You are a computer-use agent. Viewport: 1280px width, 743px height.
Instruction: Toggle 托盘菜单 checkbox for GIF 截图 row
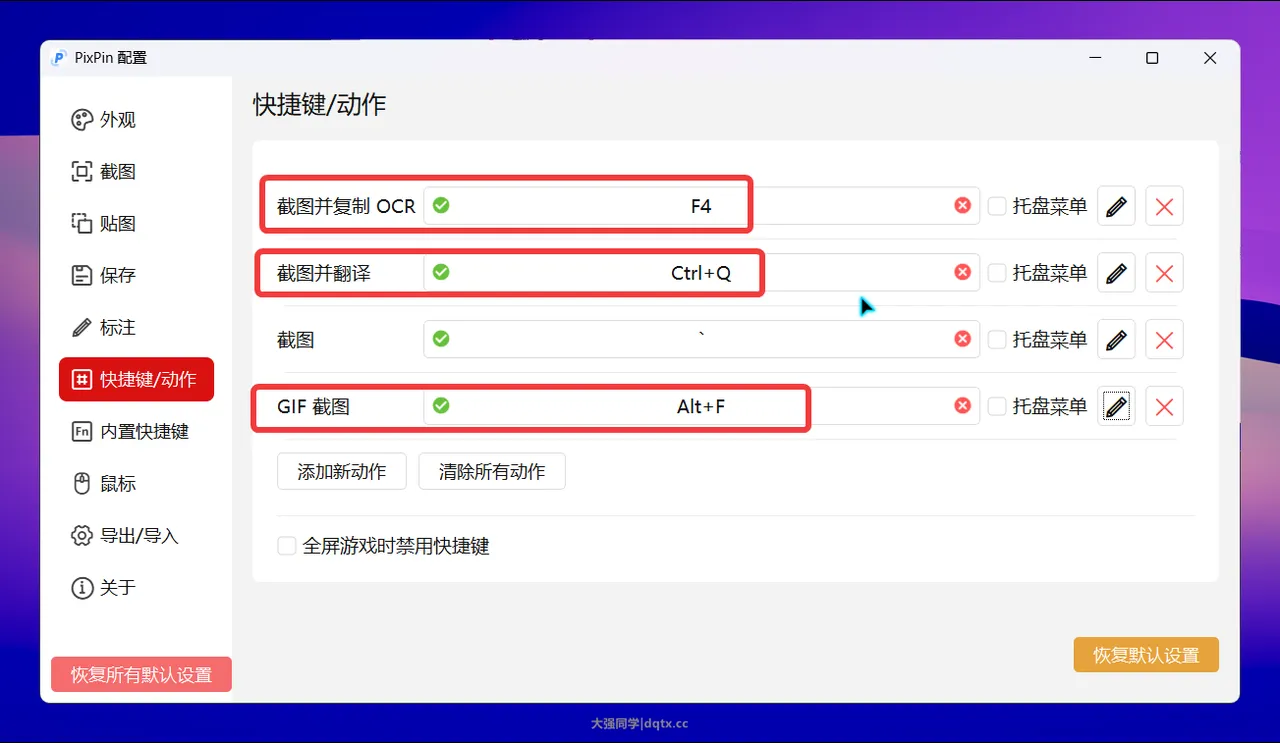[997, 406]
